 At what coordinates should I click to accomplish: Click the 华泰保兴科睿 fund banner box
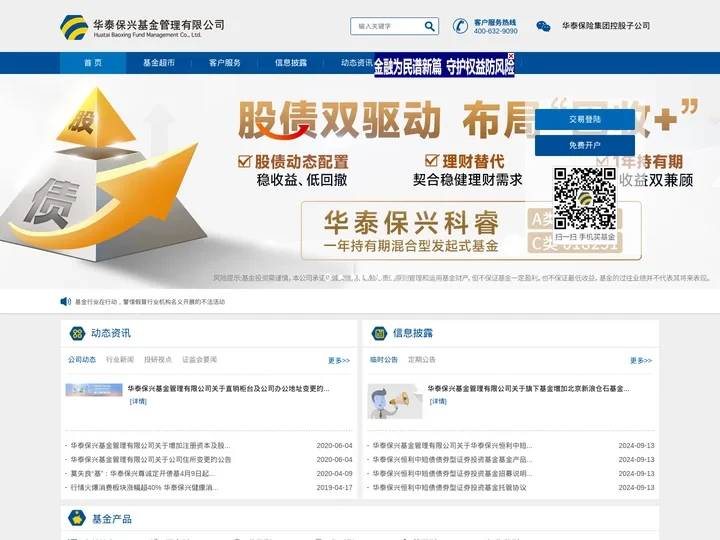tap(471, 231)
